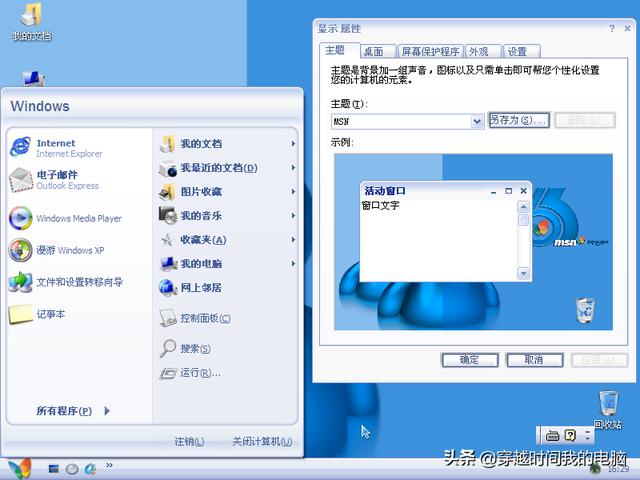Click 注销 log off in Start menu
The height and width of the screenshot is (480, 640).
189,441
